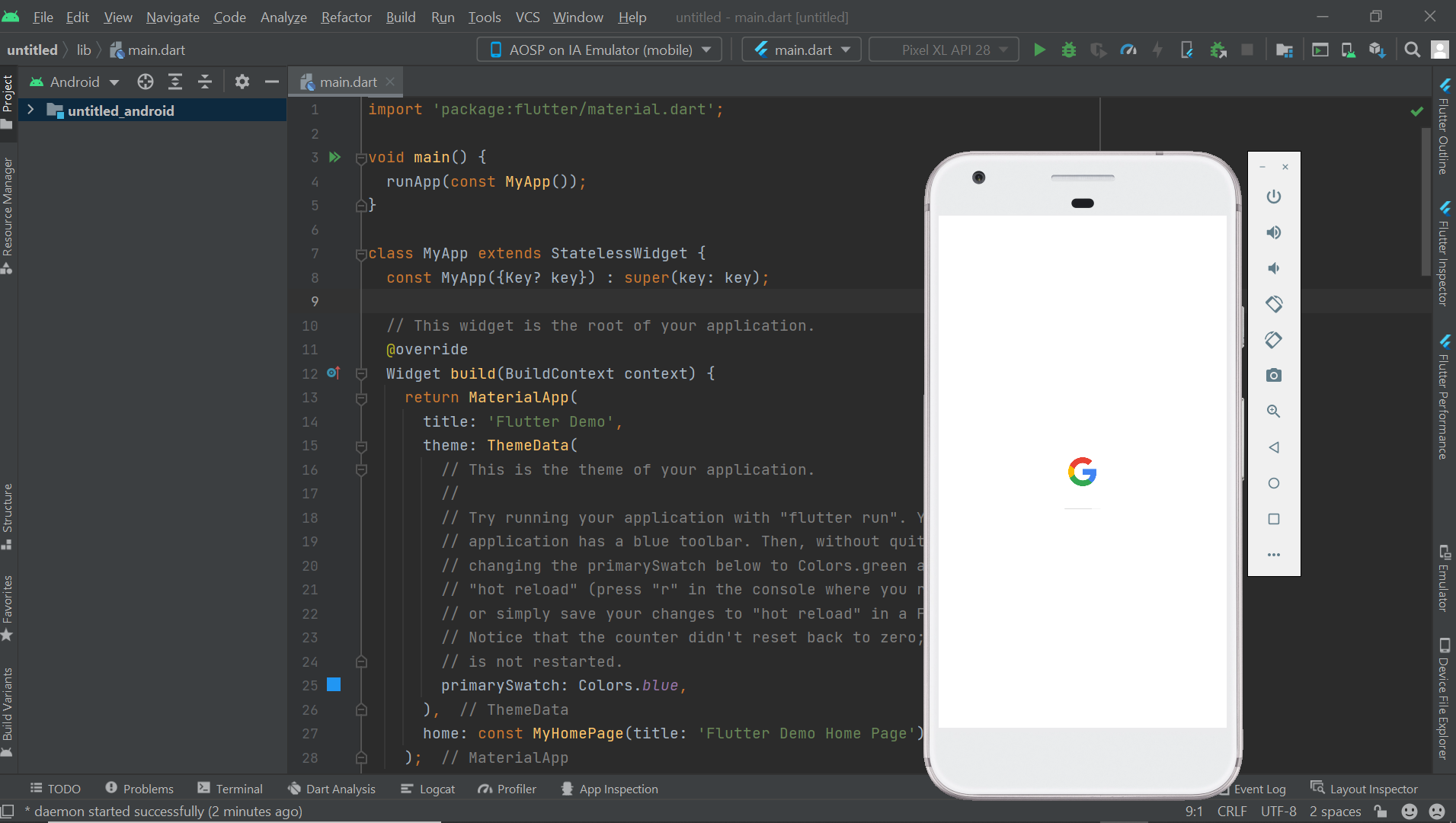Fold the build method at line 12
The image size is (1456, 823).
point(361,373)
